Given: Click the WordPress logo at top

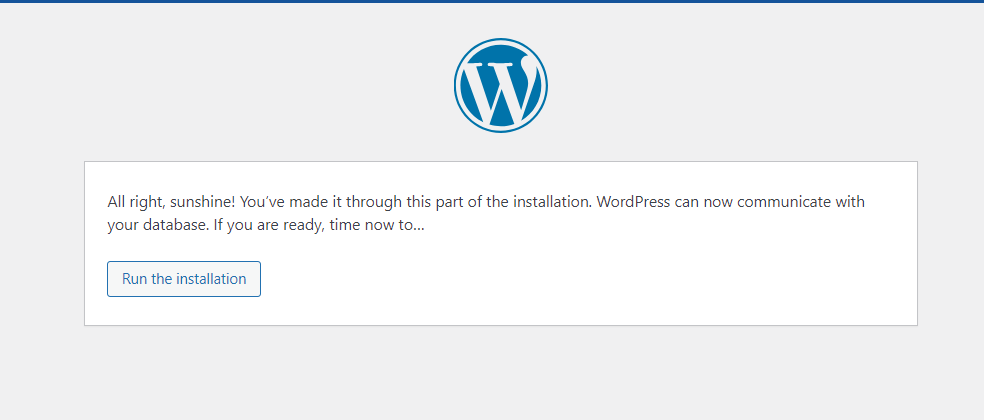Looking at the screenshot, I should coord(501,85).
